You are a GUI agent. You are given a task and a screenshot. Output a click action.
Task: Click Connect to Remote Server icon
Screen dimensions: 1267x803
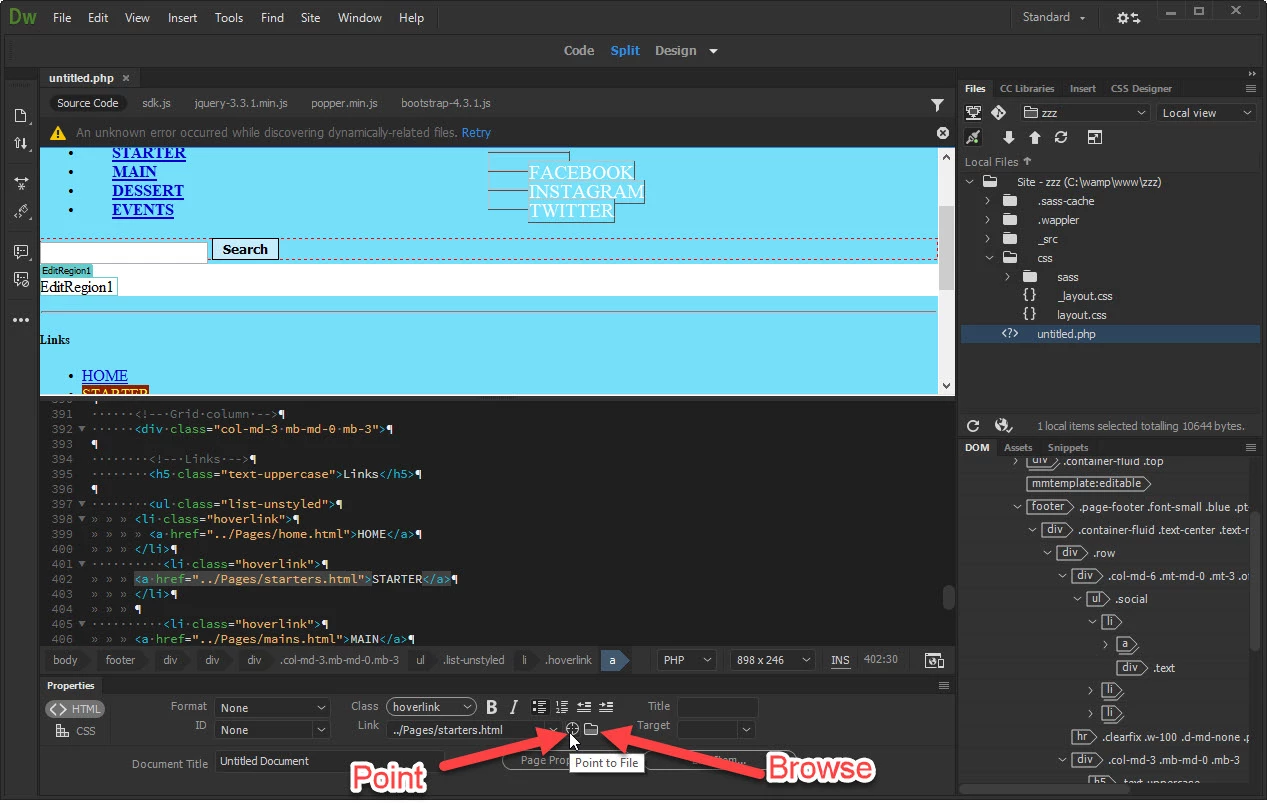pyautogui.click(x=973, y=113)
